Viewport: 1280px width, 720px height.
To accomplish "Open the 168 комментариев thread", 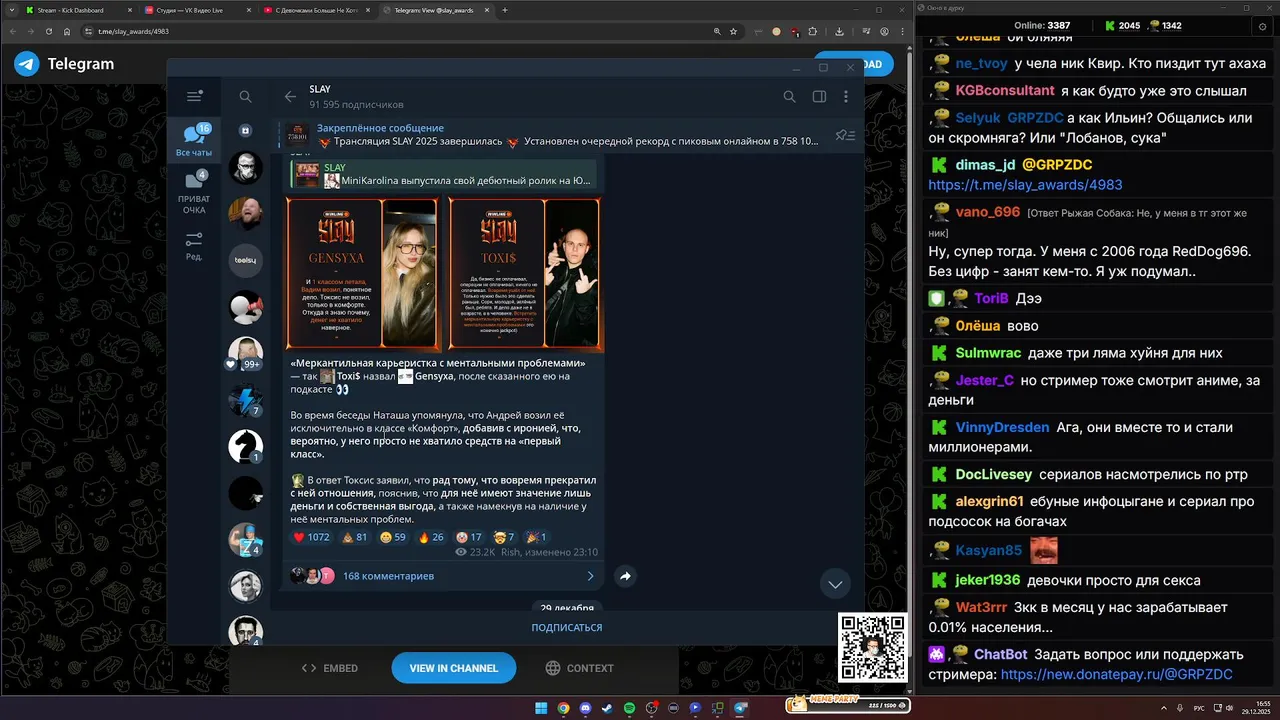I will click(443, 576).
